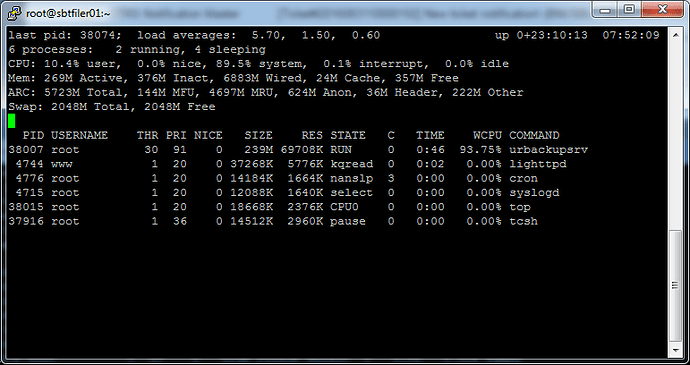Select the lighttpd command text

coord(538,164)
